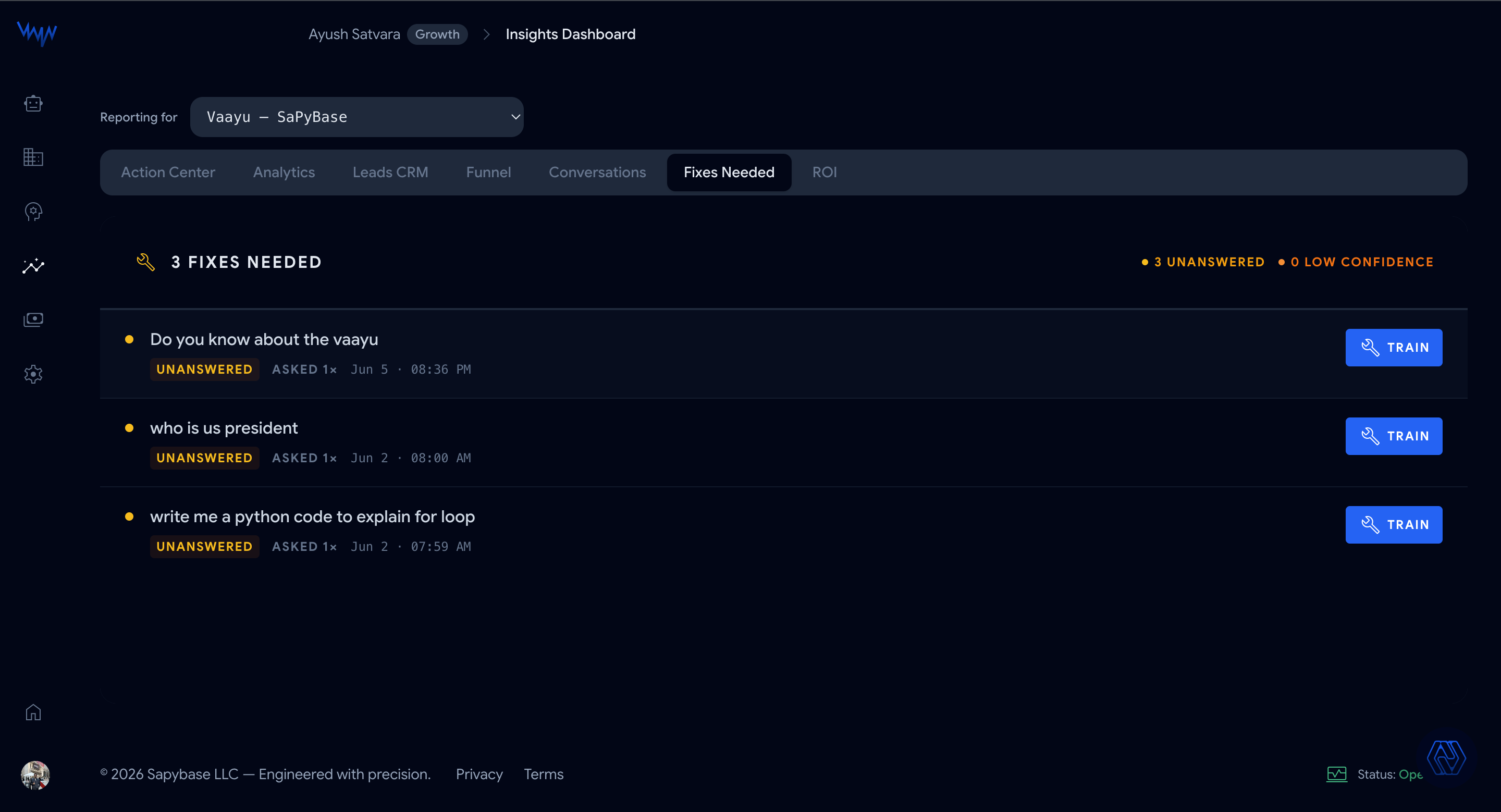Click the '3 FIXES NEEDED' heading

point(247,262)
